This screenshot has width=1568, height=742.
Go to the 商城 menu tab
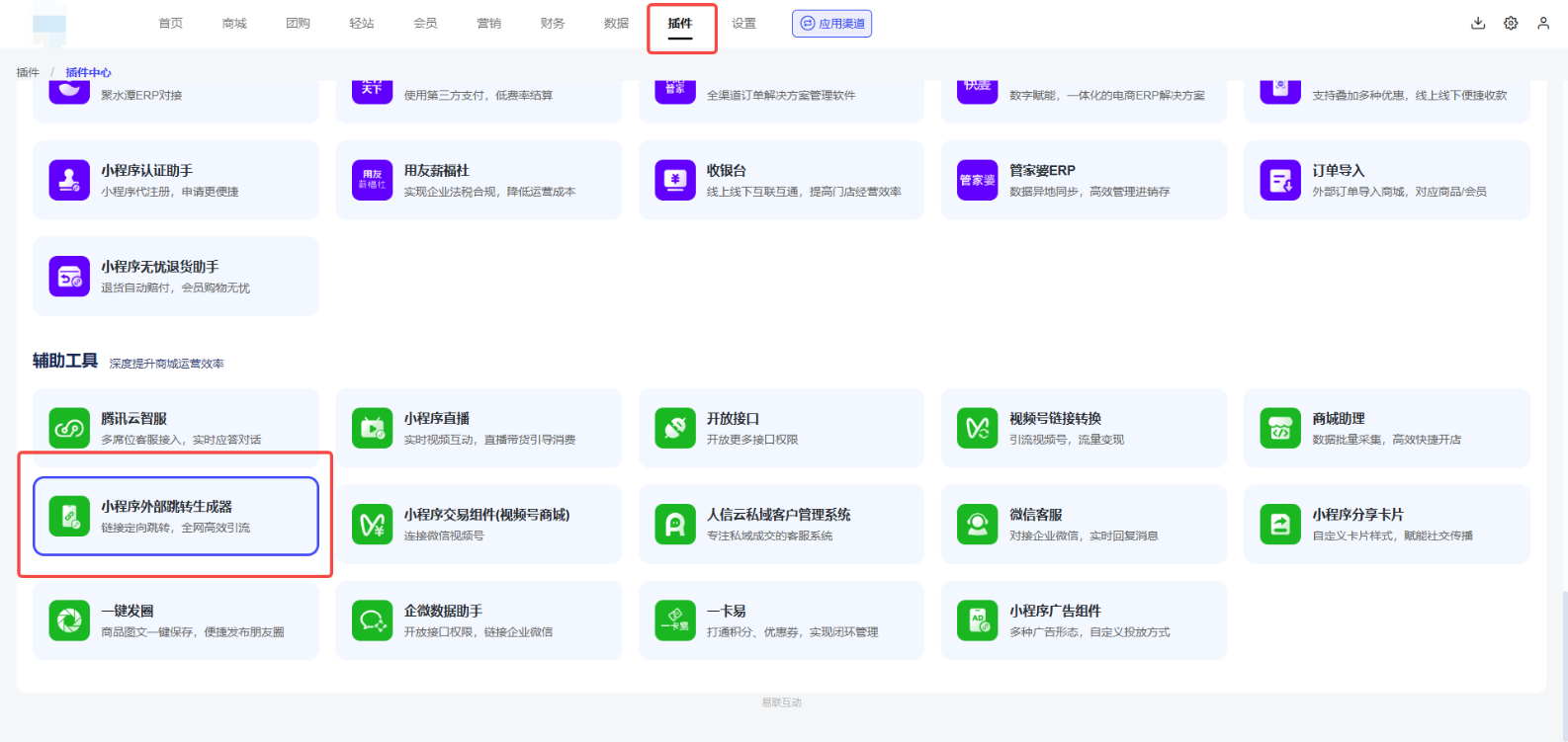[234, 24]
